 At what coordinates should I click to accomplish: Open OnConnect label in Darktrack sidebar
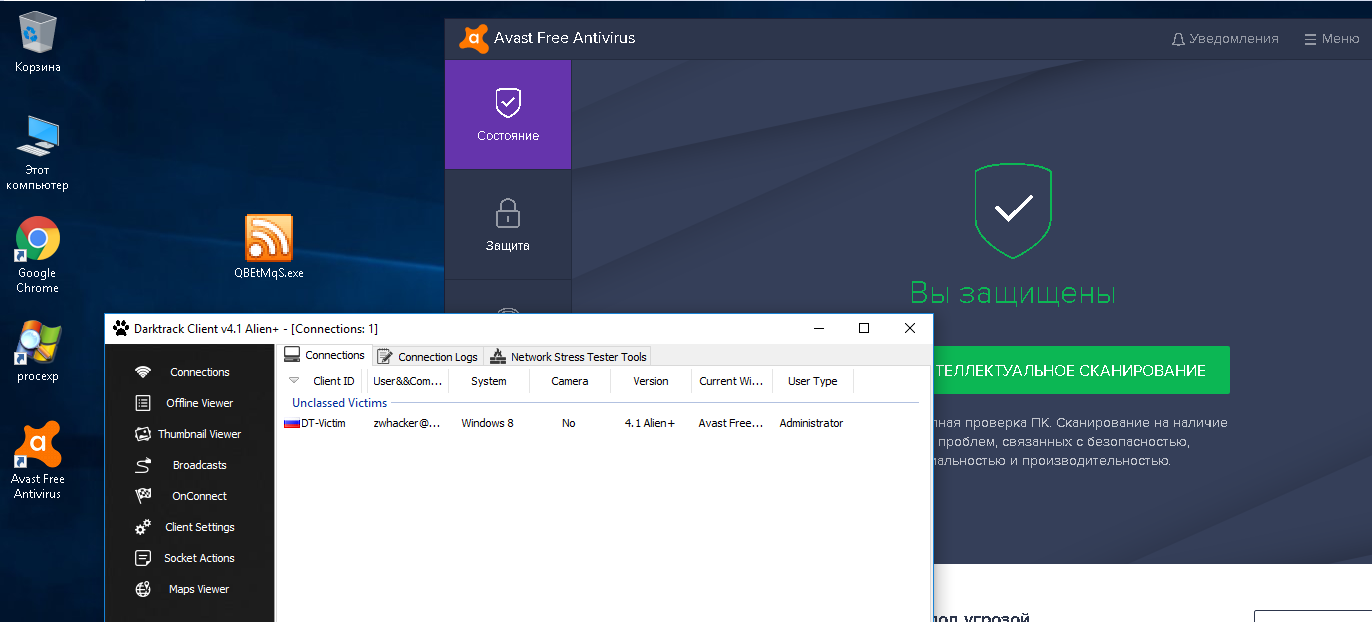(199, 496)
